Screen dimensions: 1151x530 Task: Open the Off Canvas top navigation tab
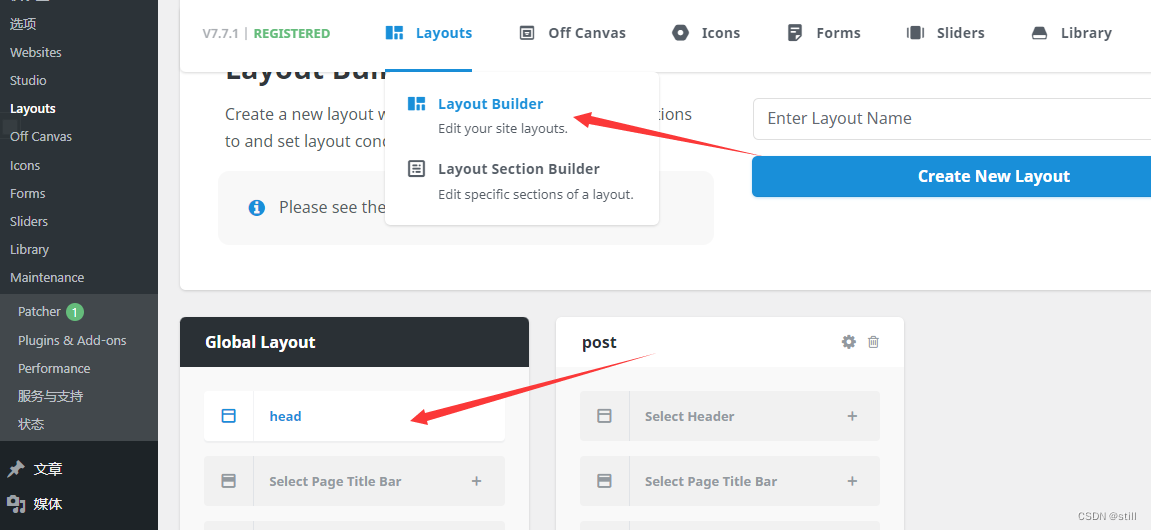click(x=573, y=33)
